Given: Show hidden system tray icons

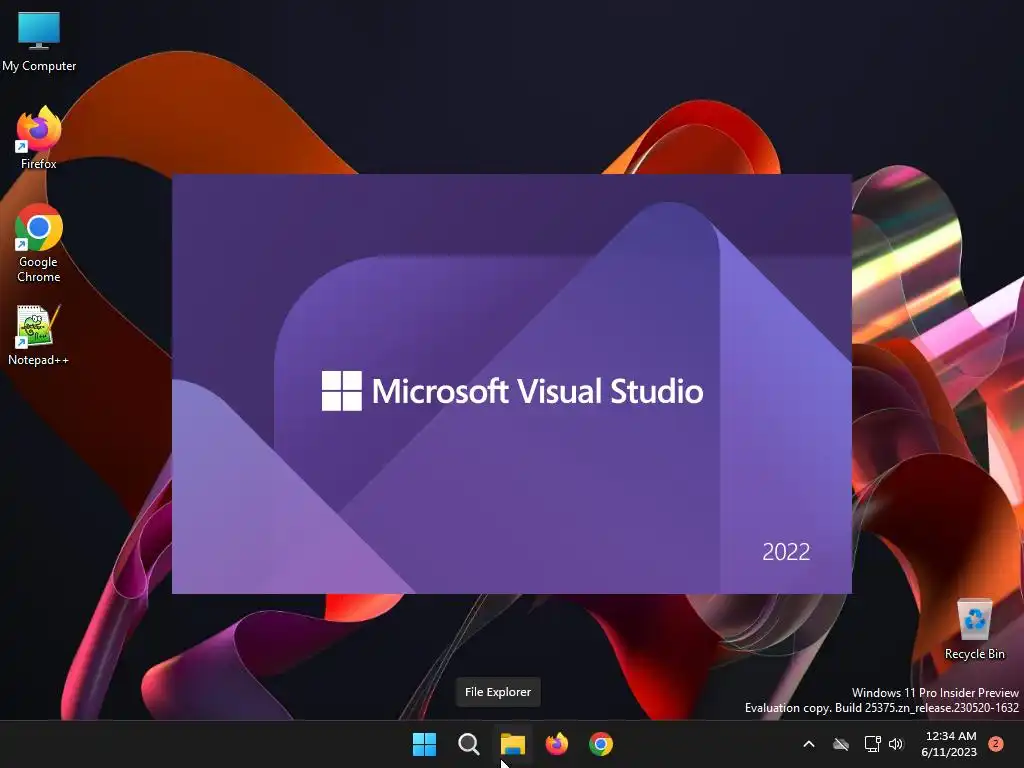Looking at the screenshot, I should [x=808, y=744].
